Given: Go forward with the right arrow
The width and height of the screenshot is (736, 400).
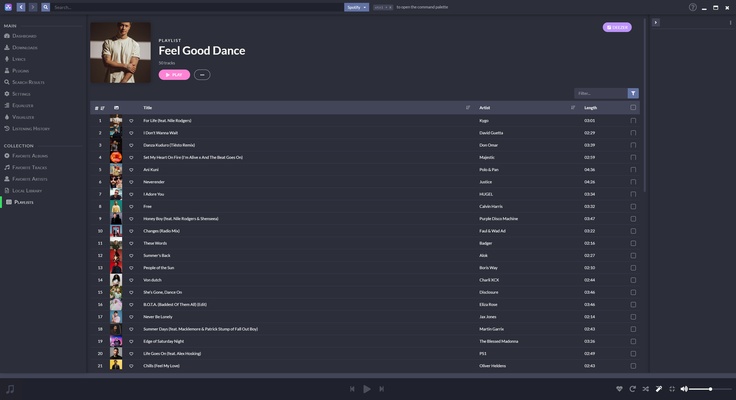Looking at the screenshot, I should coord(33,7).
